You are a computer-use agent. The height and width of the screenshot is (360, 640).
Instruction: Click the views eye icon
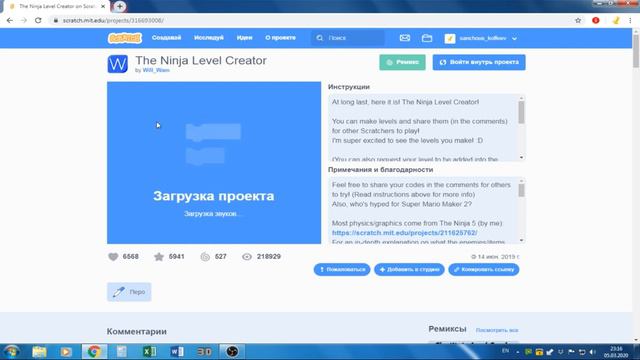click(x=247, y=257)
